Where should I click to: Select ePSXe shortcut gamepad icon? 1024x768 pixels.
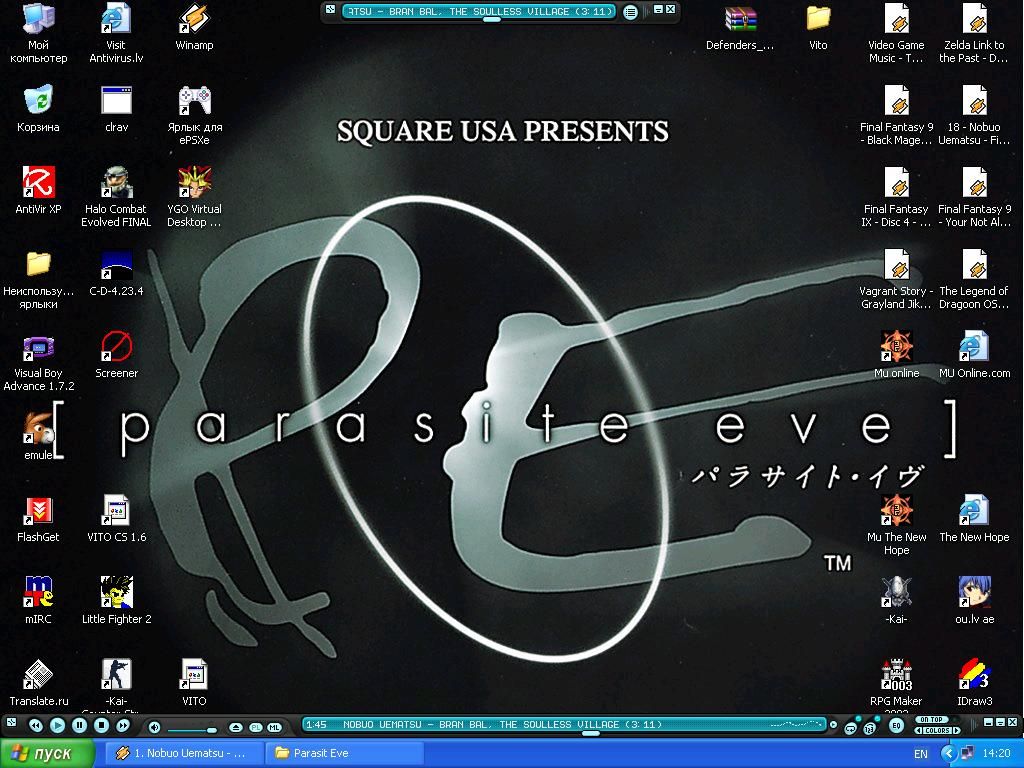tap(195, 116)
